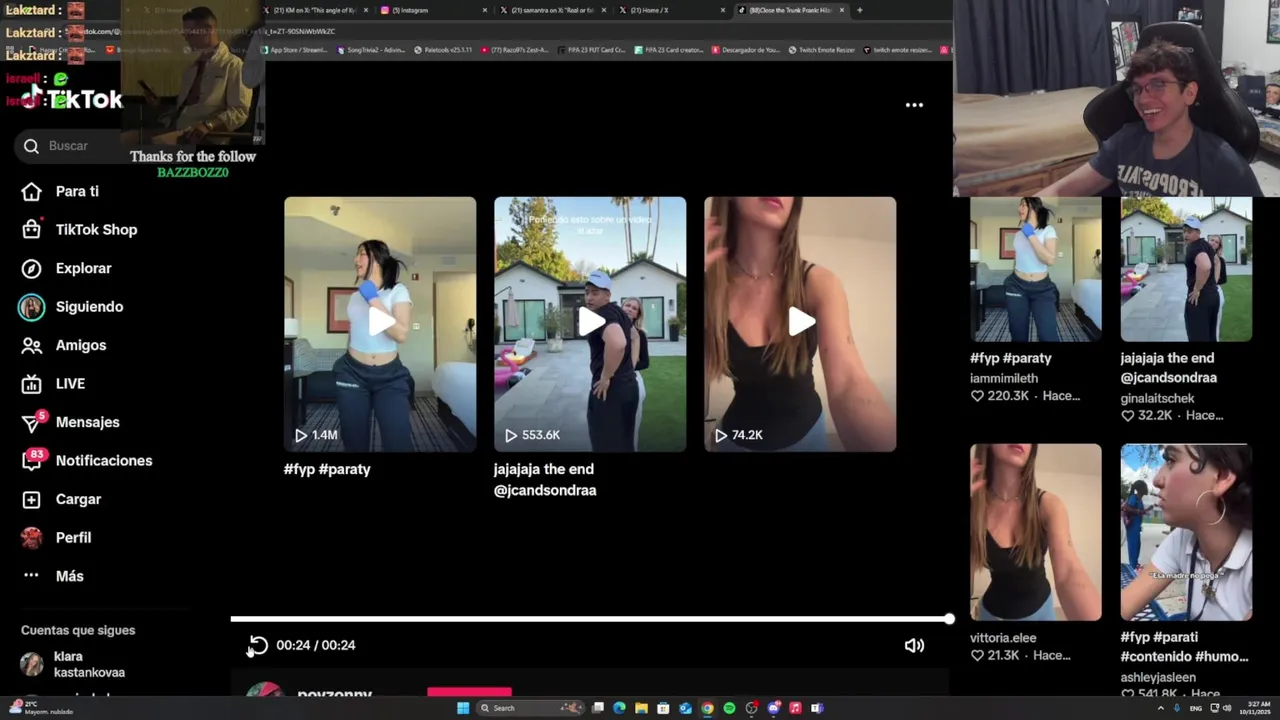Open Apple Music from taskbar

pyautogui.click(x=795, y=708)
